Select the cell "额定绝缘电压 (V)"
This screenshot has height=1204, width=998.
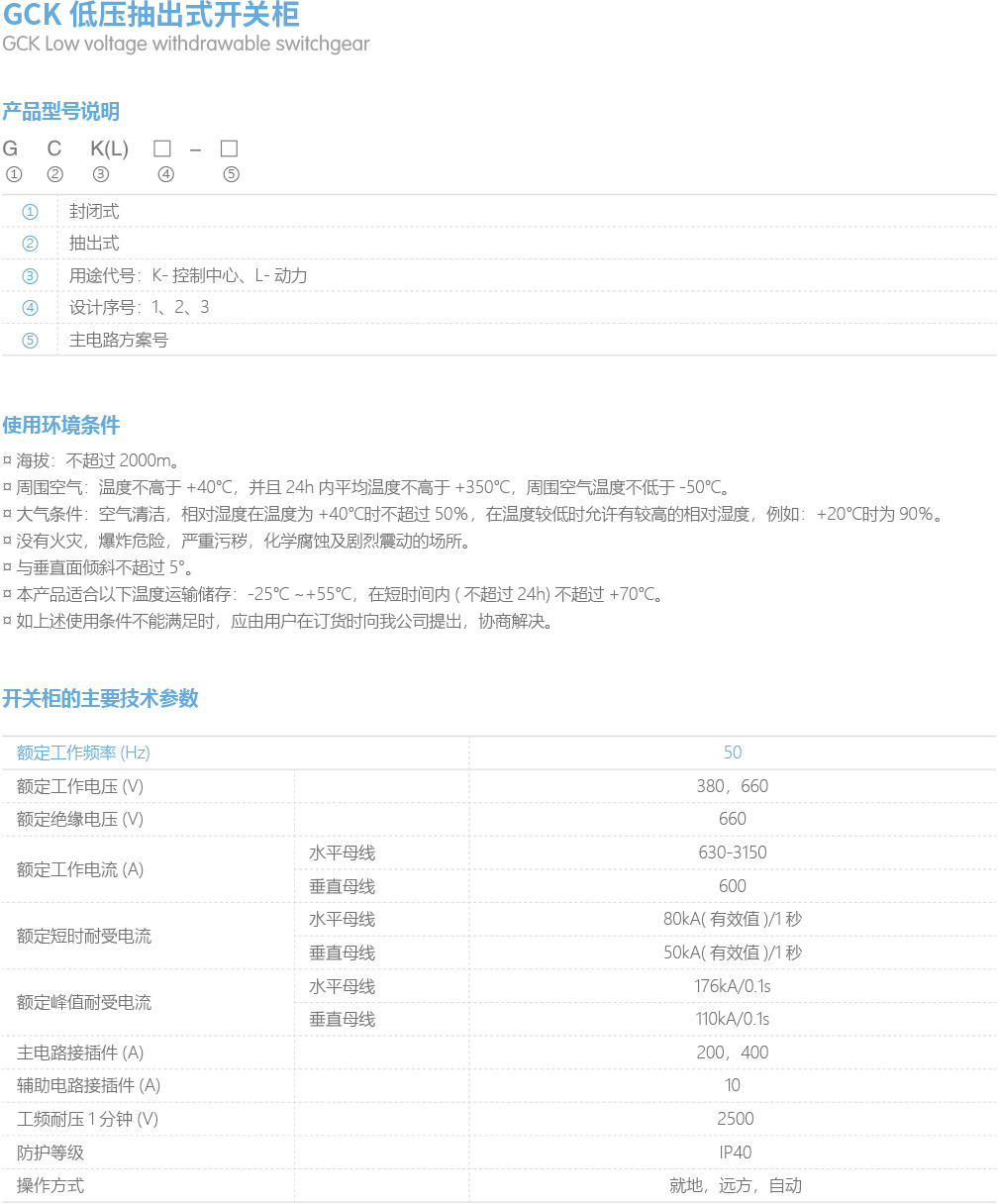click(x=80, y=819)
